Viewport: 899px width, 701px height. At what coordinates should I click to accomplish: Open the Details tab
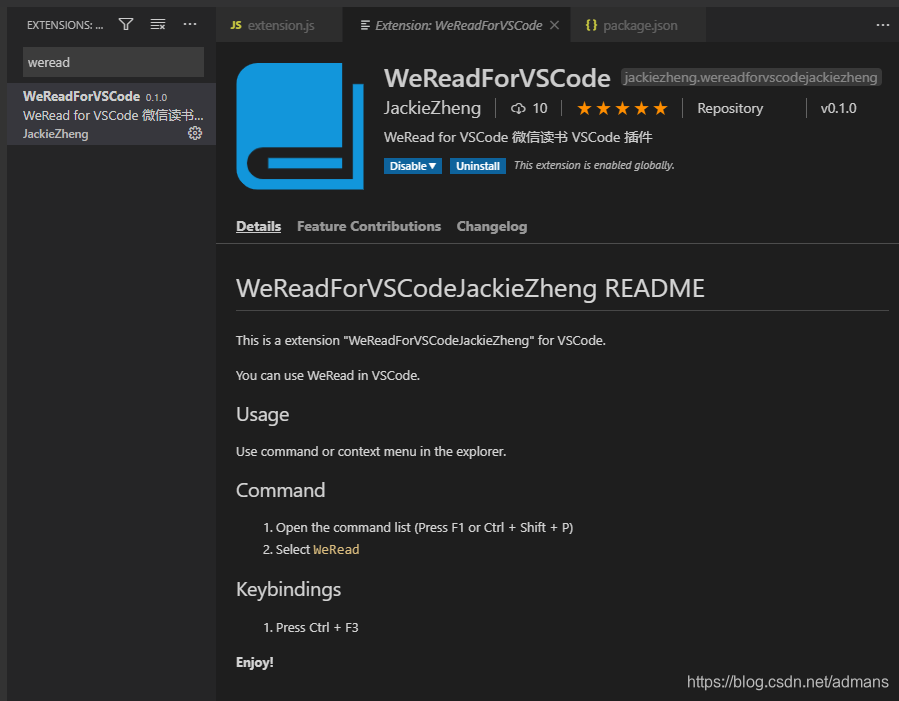tap(259, 226)
